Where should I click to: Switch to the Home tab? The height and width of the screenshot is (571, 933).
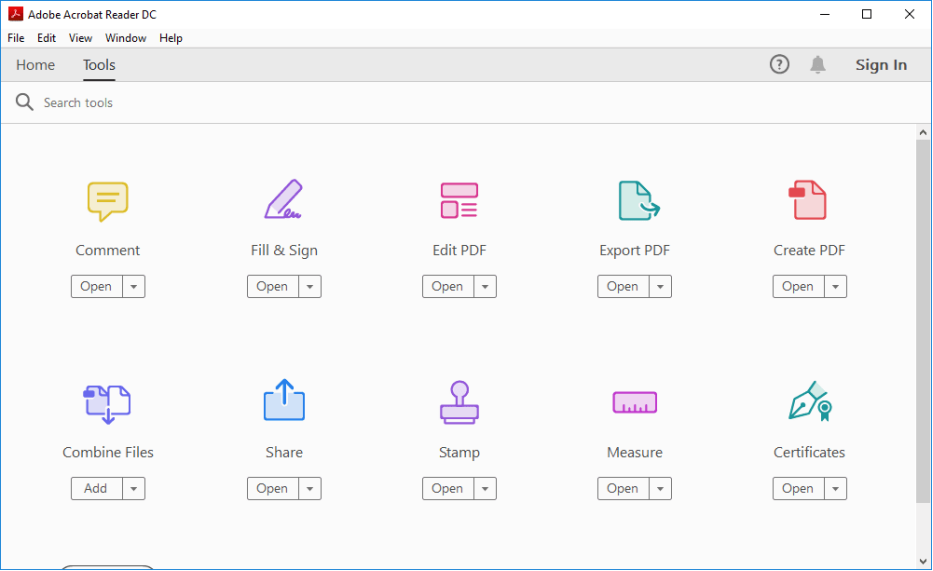pos(36,65)
